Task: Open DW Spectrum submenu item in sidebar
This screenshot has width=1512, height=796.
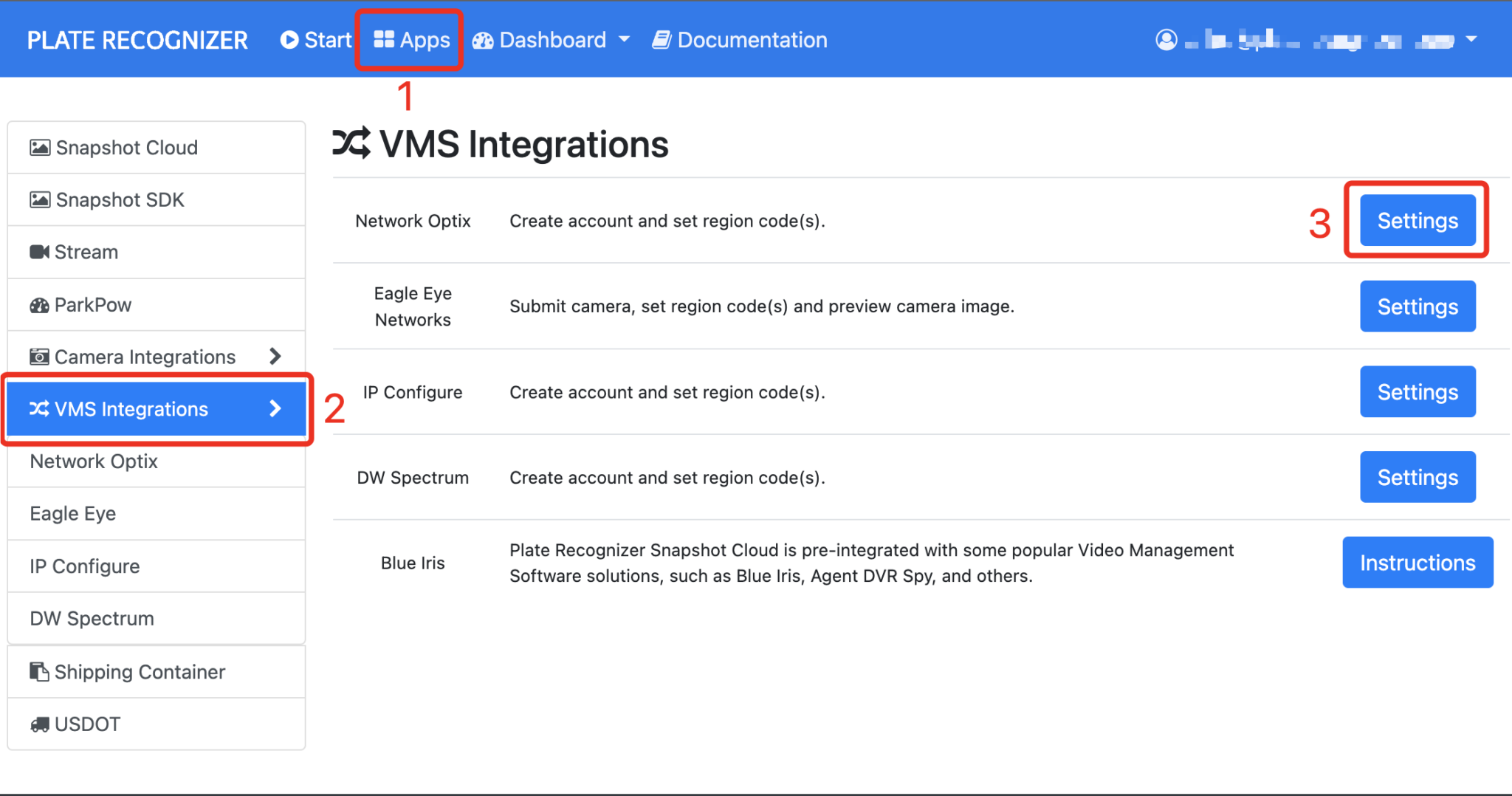Action: click(x=157, y=619)
